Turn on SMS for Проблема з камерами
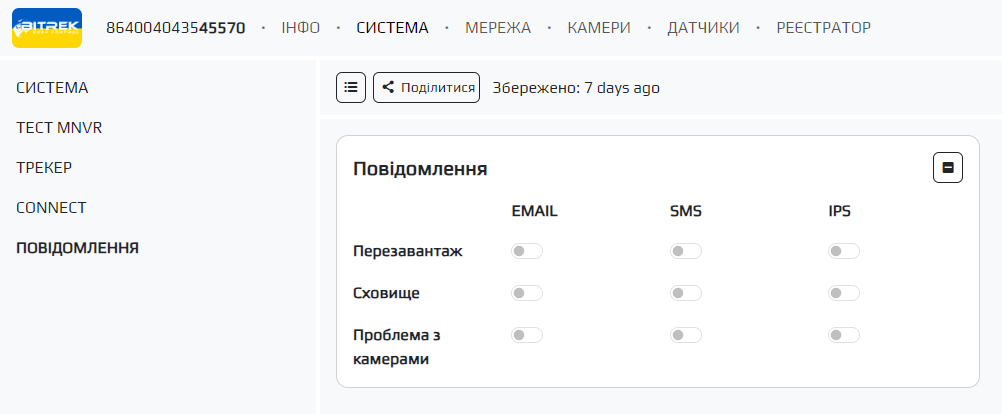 pyautogui.click(x=685, y=335)
